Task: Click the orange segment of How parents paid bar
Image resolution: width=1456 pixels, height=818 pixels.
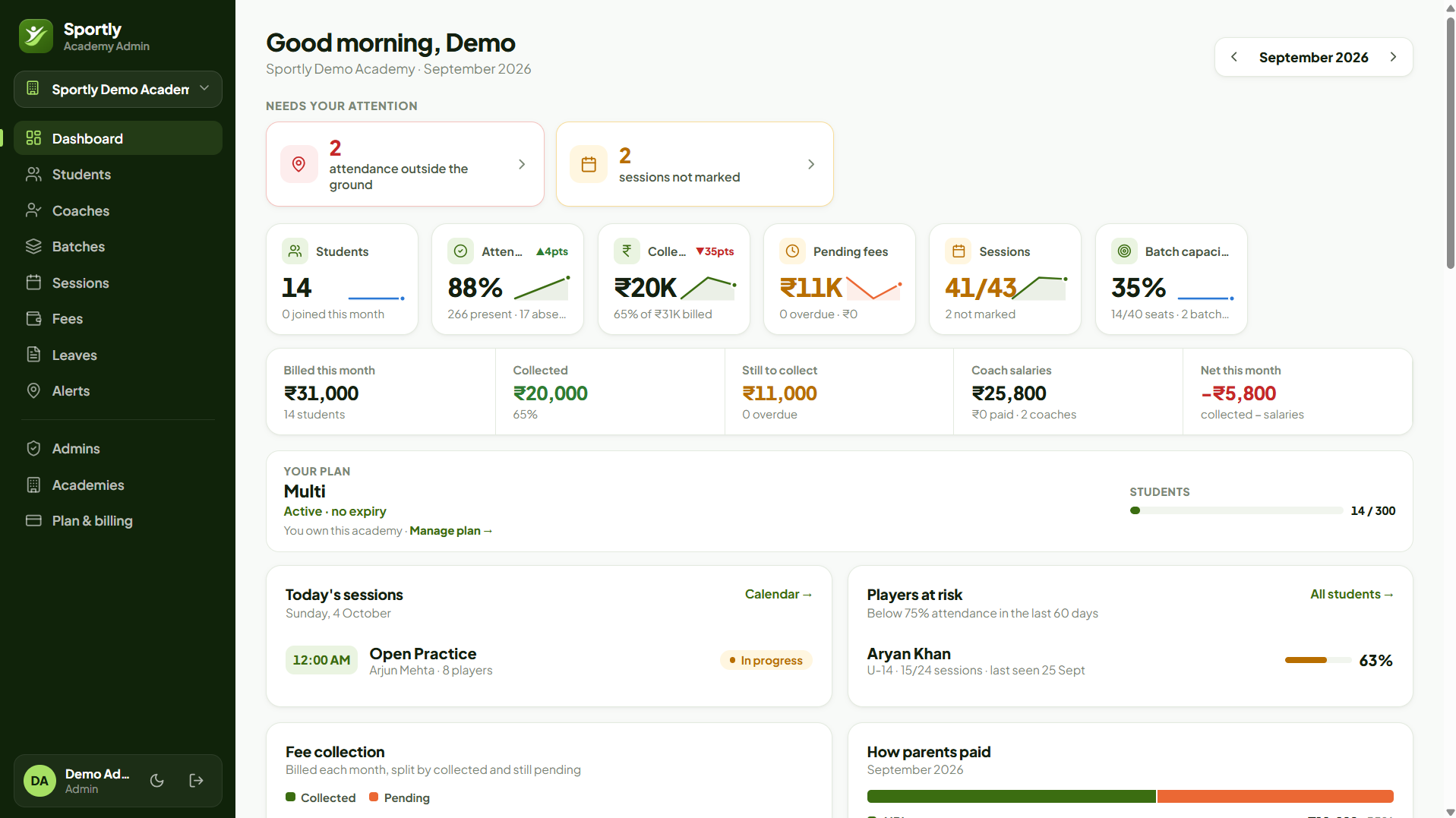Action: 1275,796
